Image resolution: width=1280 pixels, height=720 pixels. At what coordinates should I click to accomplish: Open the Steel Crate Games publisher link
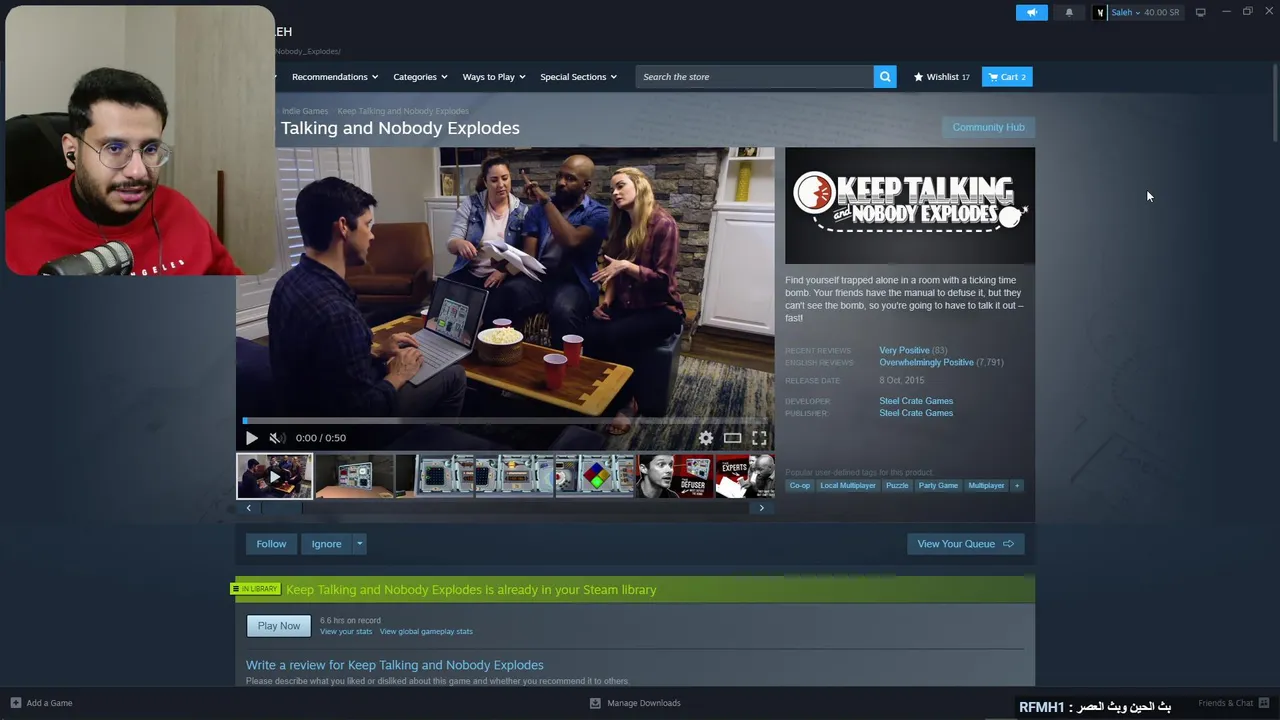click(916, 413)
